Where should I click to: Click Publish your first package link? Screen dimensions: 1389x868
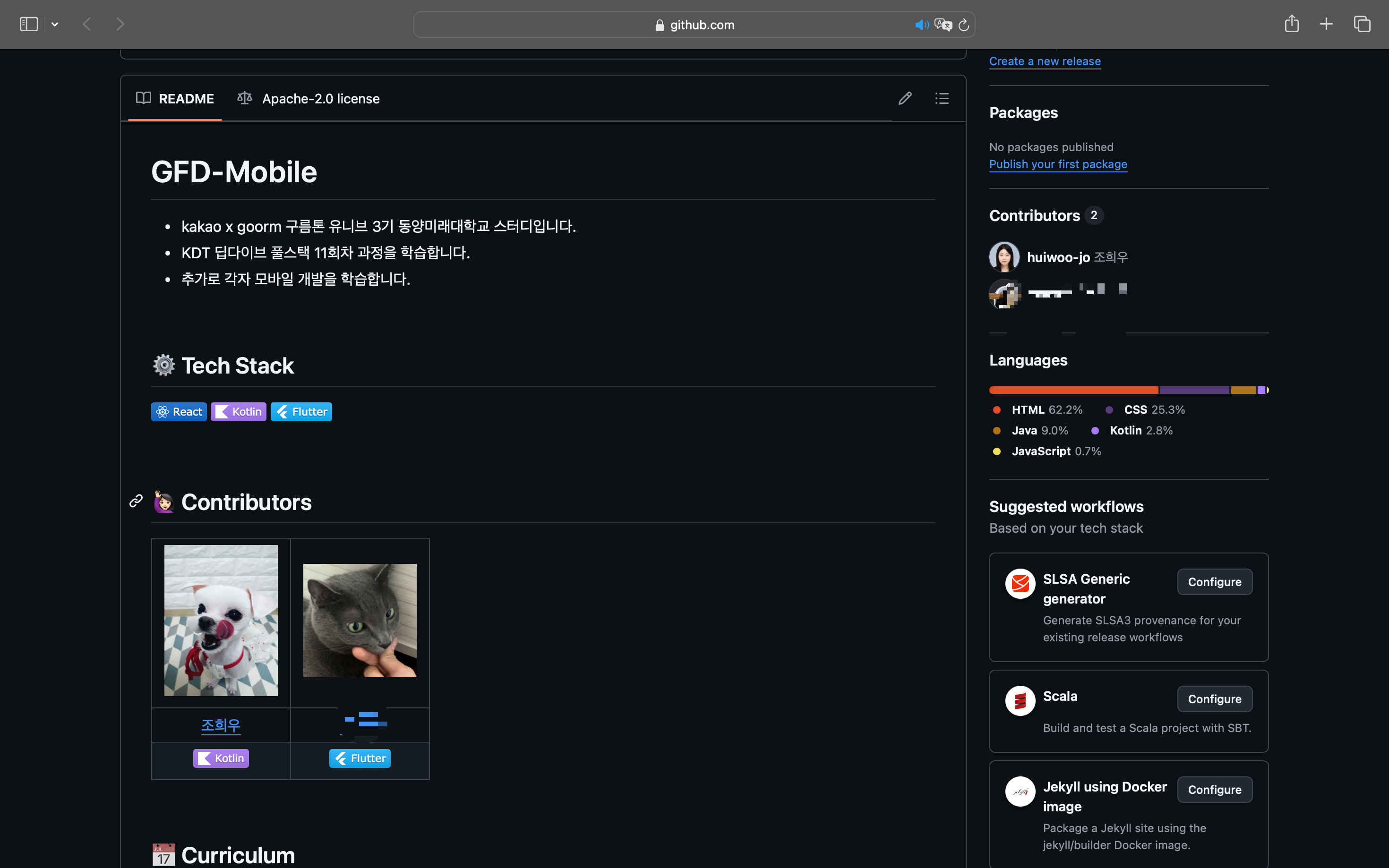[x=1058, y=164]
